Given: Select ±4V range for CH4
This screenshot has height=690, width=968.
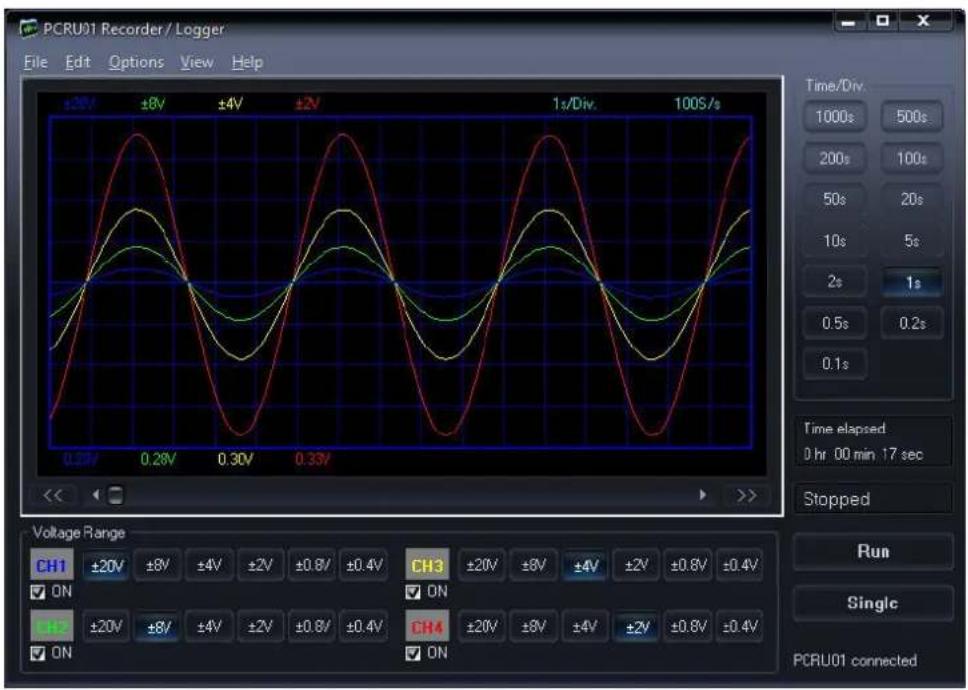Looking at the screenshot, I should (x=585, y=627).
